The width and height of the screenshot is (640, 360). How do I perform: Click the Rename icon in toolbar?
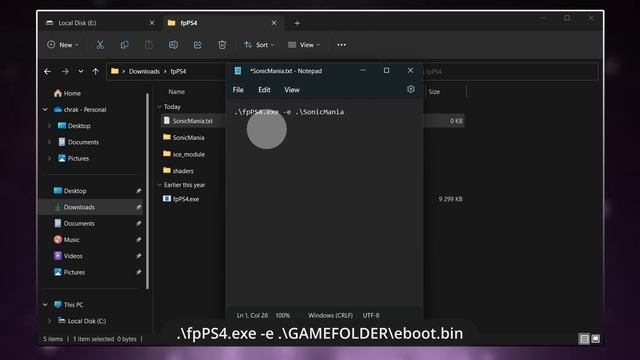click(x=173, y=45)
